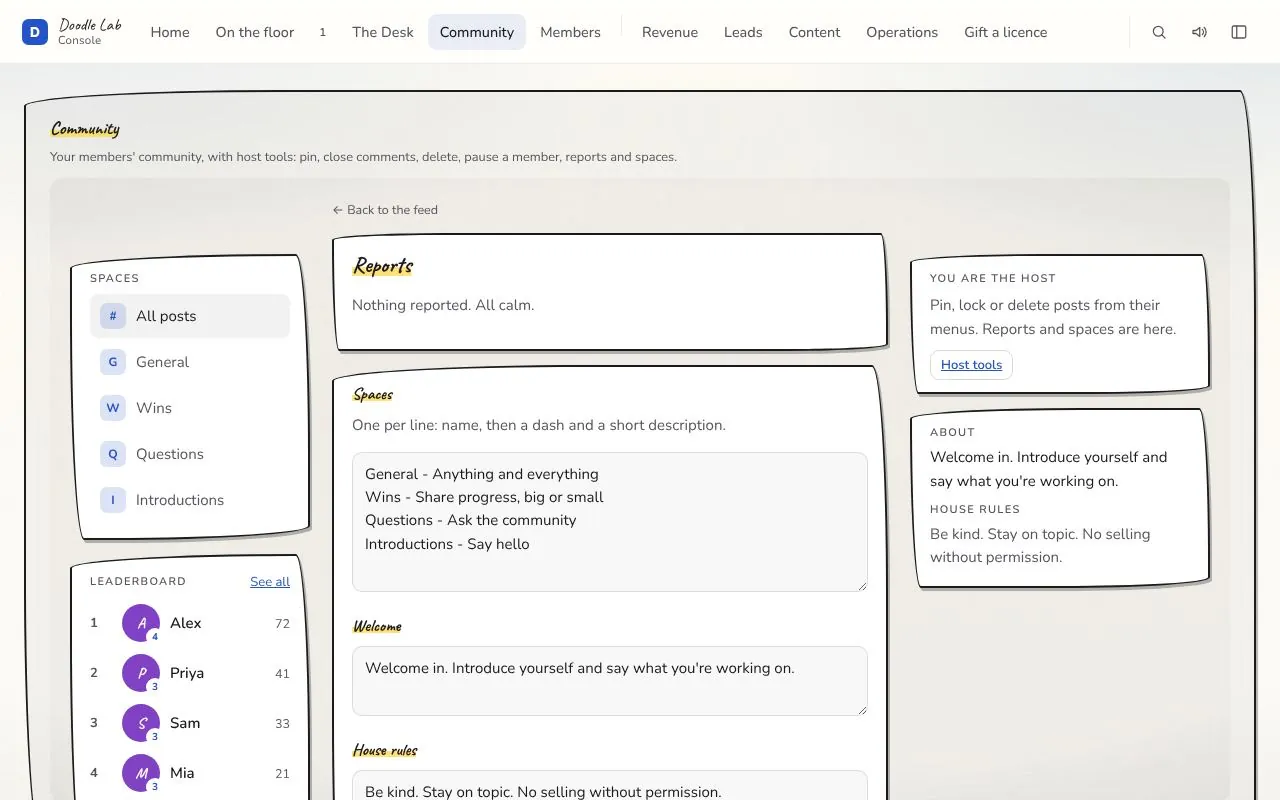Click the Introductions space I icon
Screen dimensions: 1280x800
coord(113,500)
